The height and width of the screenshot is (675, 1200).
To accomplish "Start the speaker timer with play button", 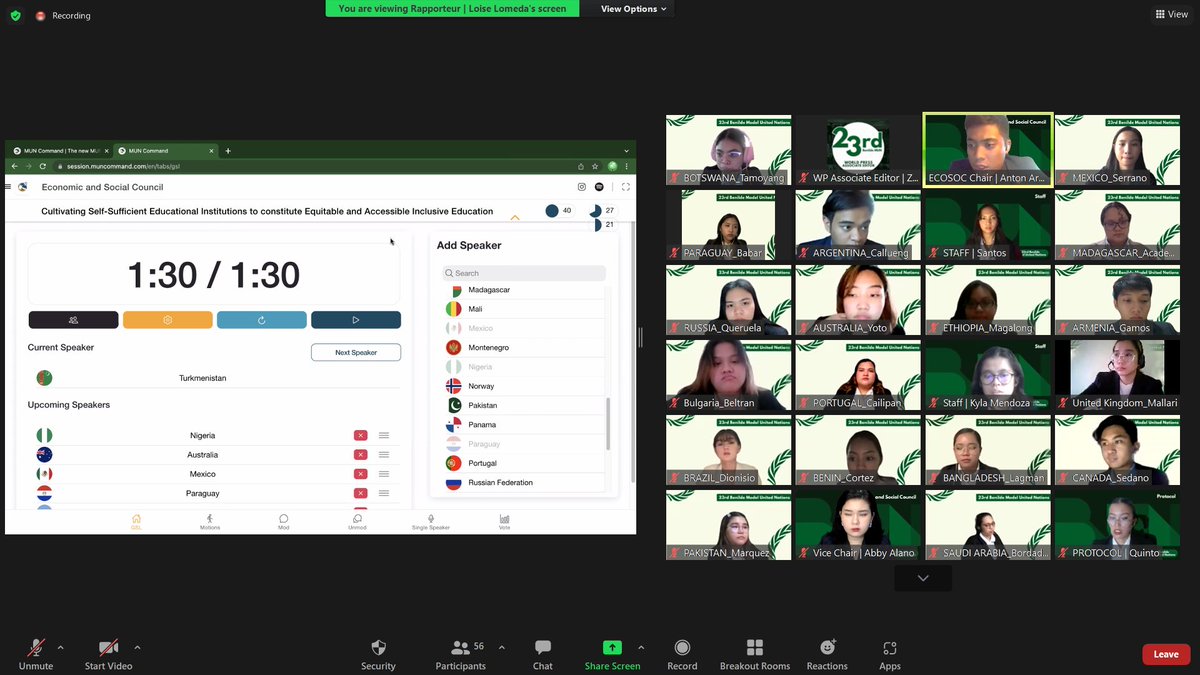I will click(x=355, y=320).
